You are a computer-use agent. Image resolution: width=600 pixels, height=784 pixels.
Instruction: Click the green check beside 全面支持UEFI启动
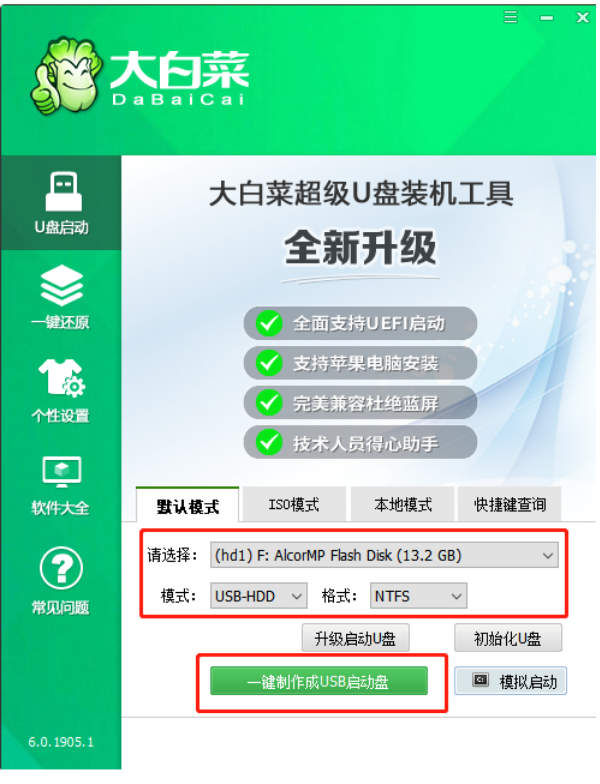pyautogui.click(x=269, y=323)
